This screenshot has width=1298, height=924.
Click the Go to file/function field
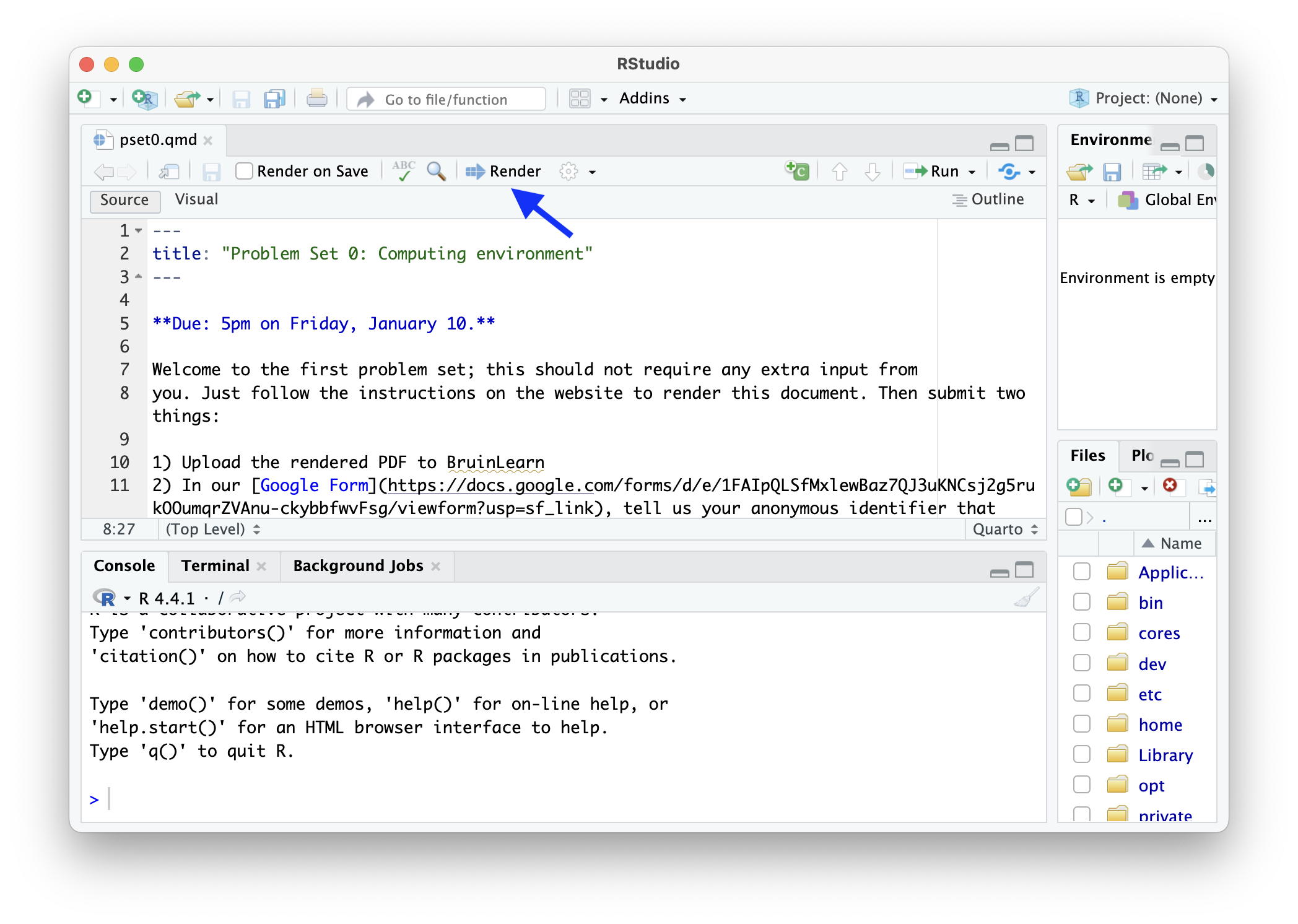pyautogui.click(x=446, y=99)
